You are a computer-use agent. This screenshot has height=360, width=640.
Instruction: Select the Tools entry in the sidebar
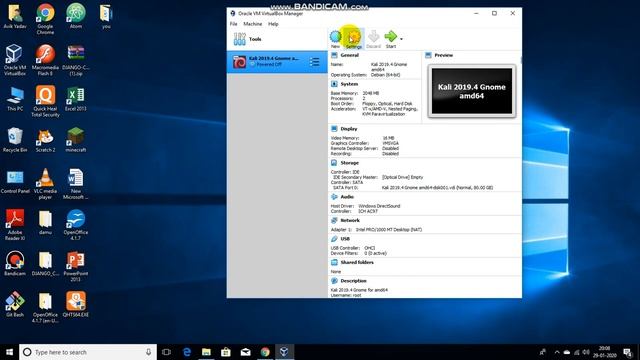(277, 39)
